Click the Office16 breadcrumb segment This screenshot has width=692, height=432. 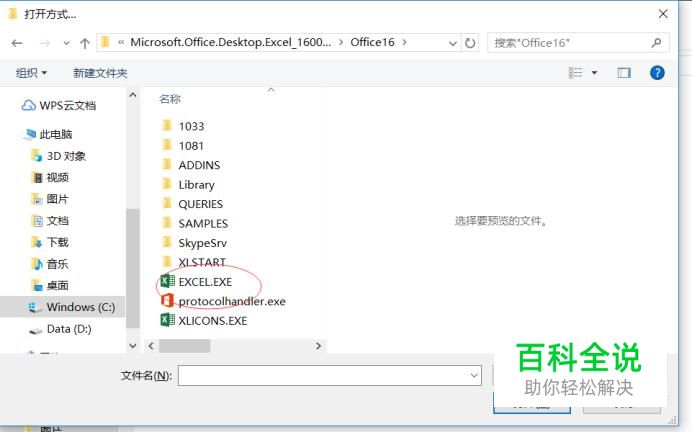tap(372, 42)
